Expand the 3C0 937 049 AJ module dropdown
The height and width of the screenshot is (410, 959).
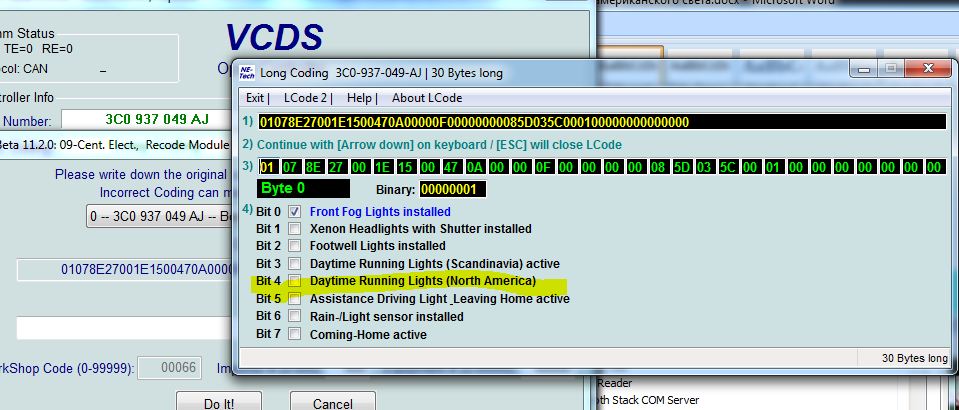[158, 218]
